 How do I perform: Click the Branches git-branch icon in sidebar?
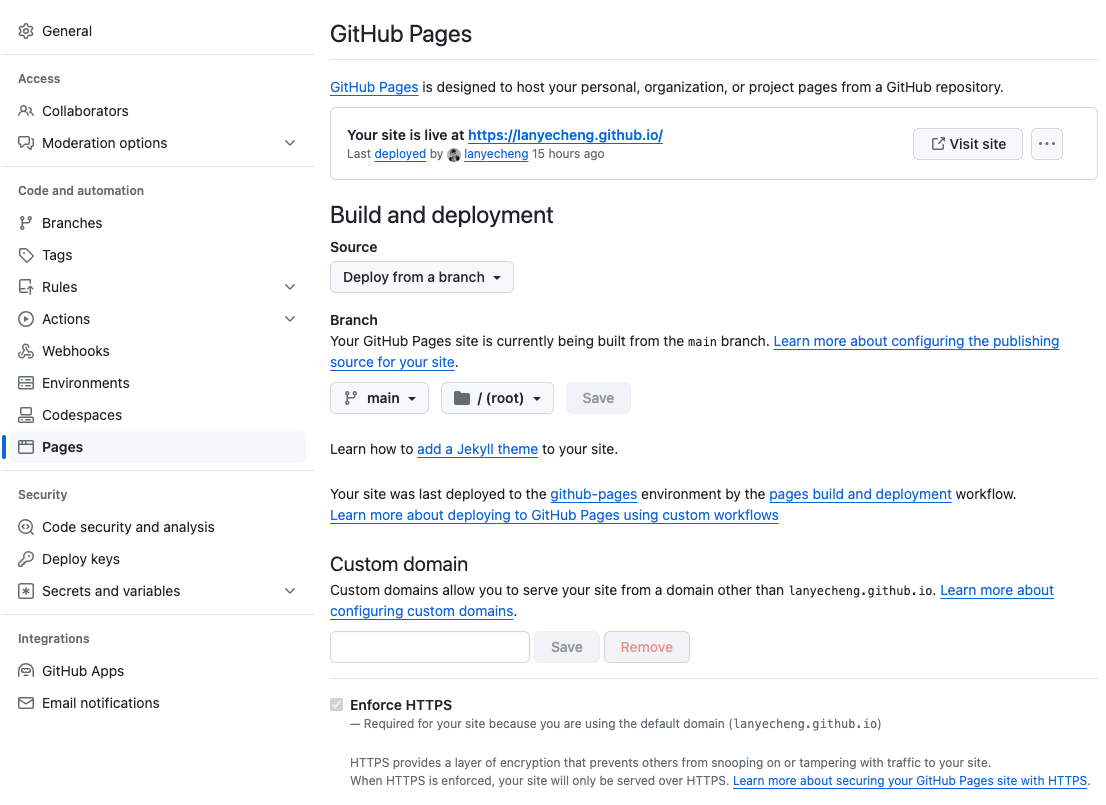26,223
